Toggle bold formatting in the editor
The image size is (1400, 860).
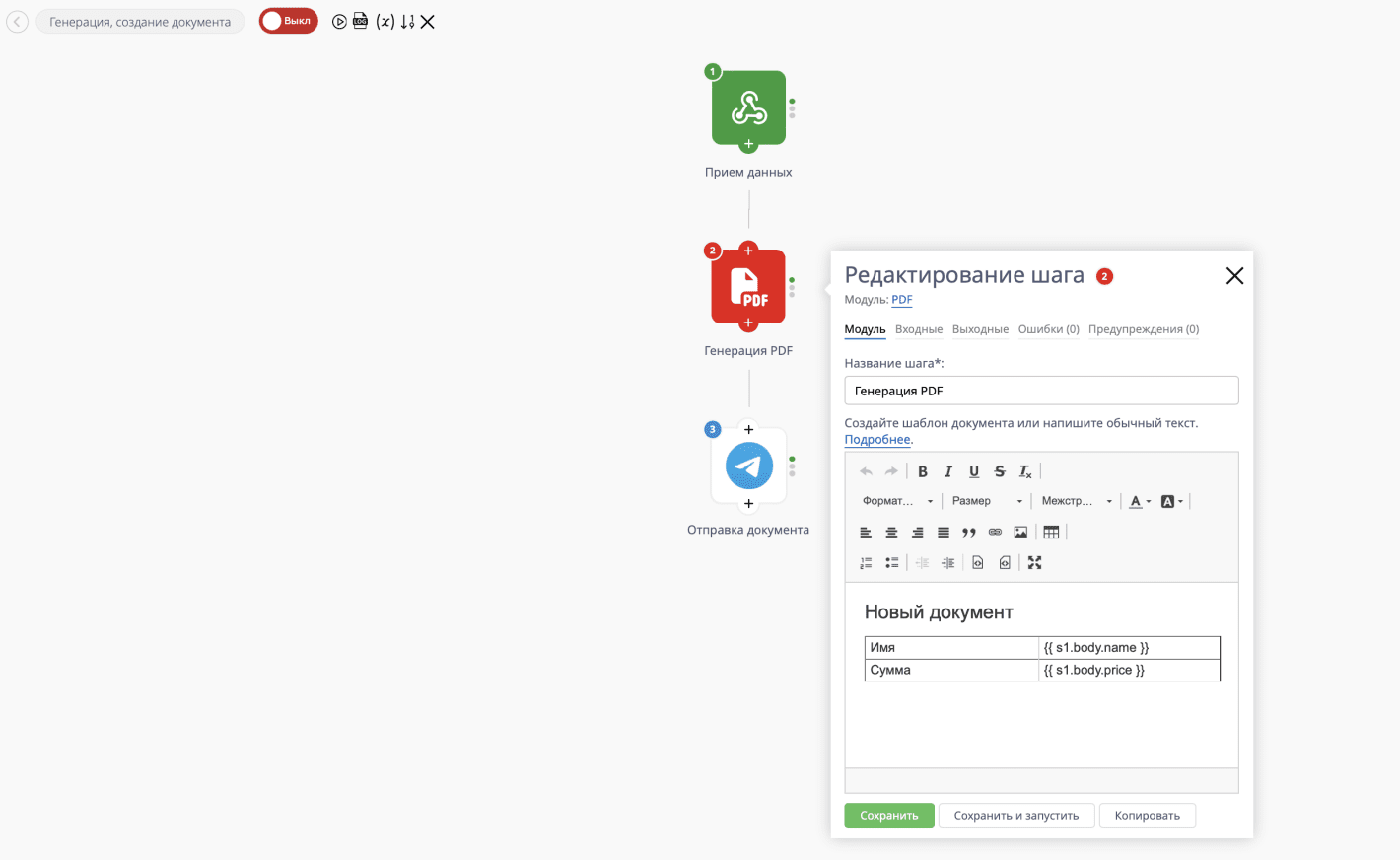(923, 471)
